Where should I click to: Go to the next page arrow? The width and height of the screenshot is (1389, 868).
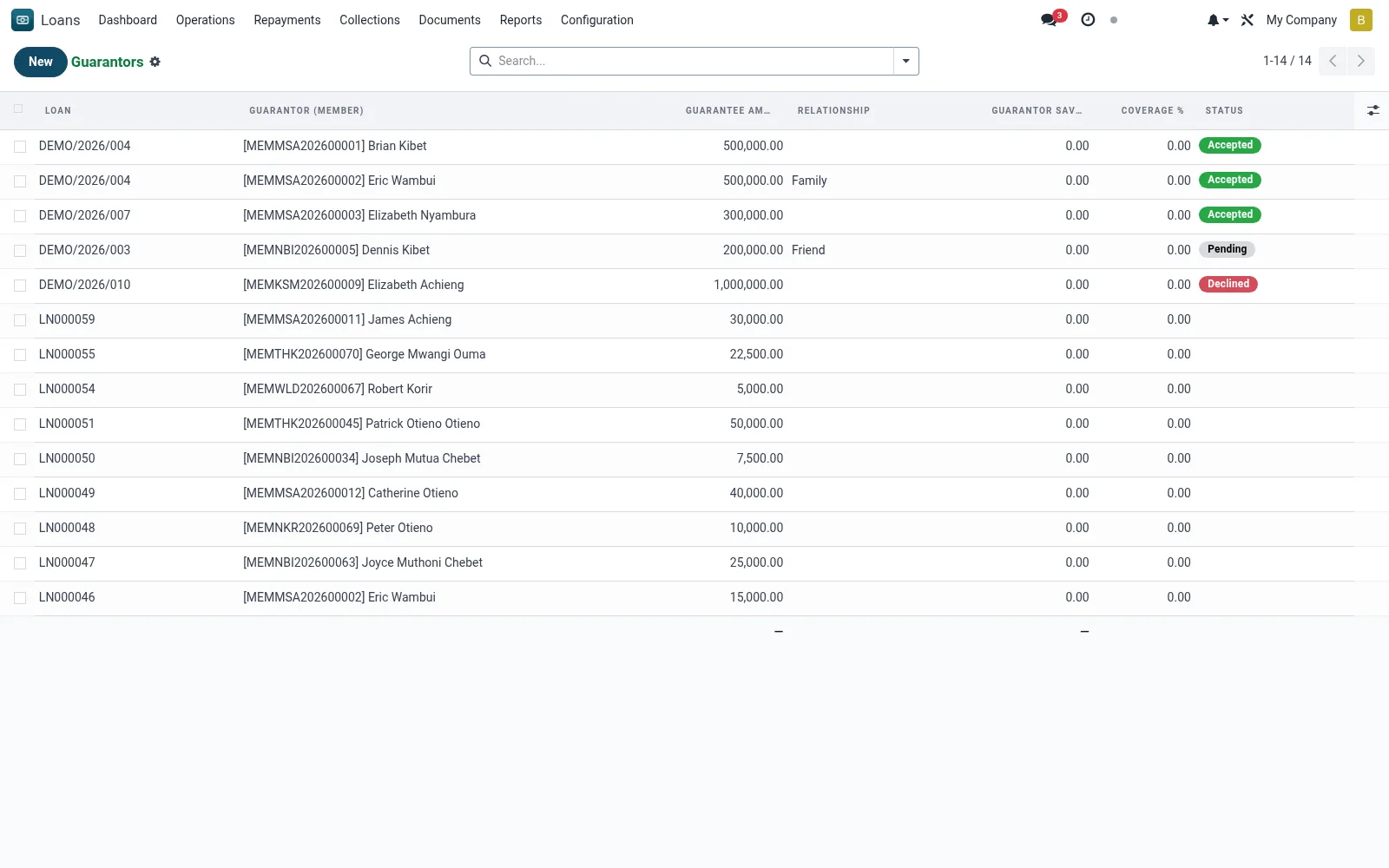click(1361, 61)
